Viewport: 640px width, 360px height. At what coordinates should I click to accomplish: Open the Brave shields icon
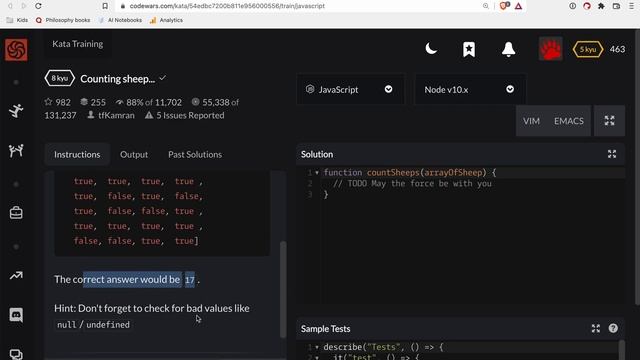point(504,6)
